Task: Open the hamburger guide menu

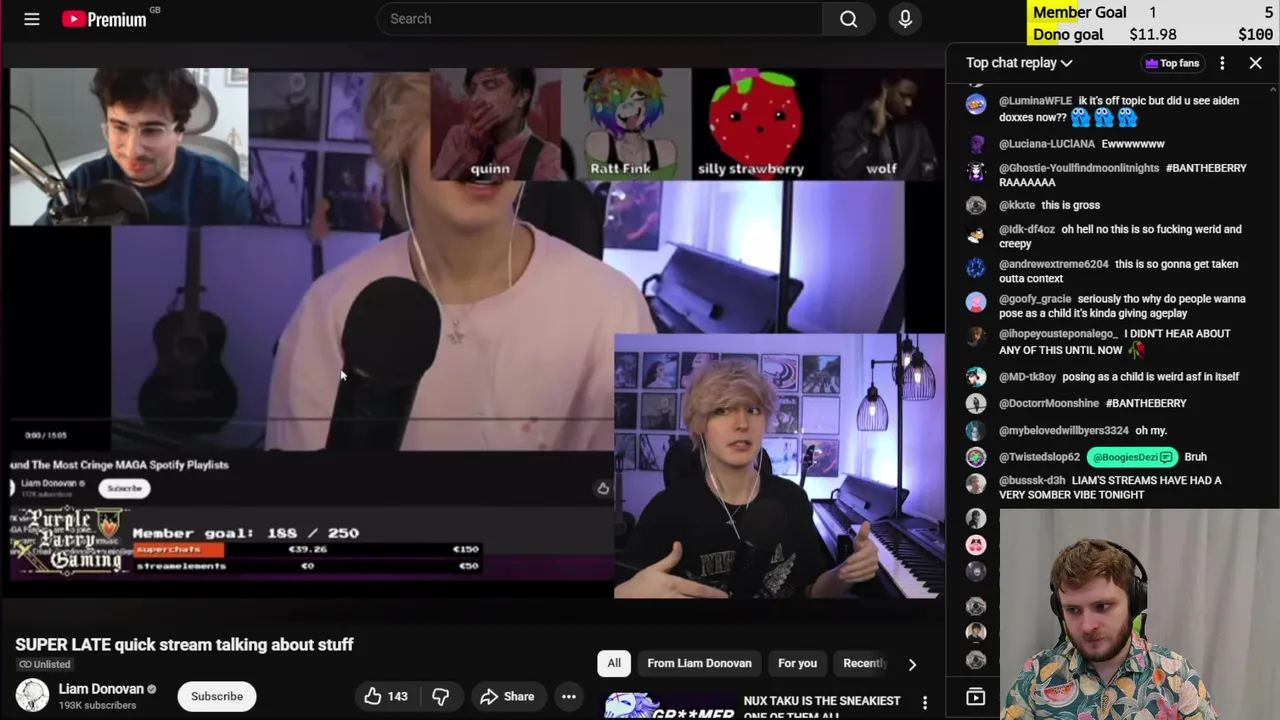Action: click(x=32, y=19)
